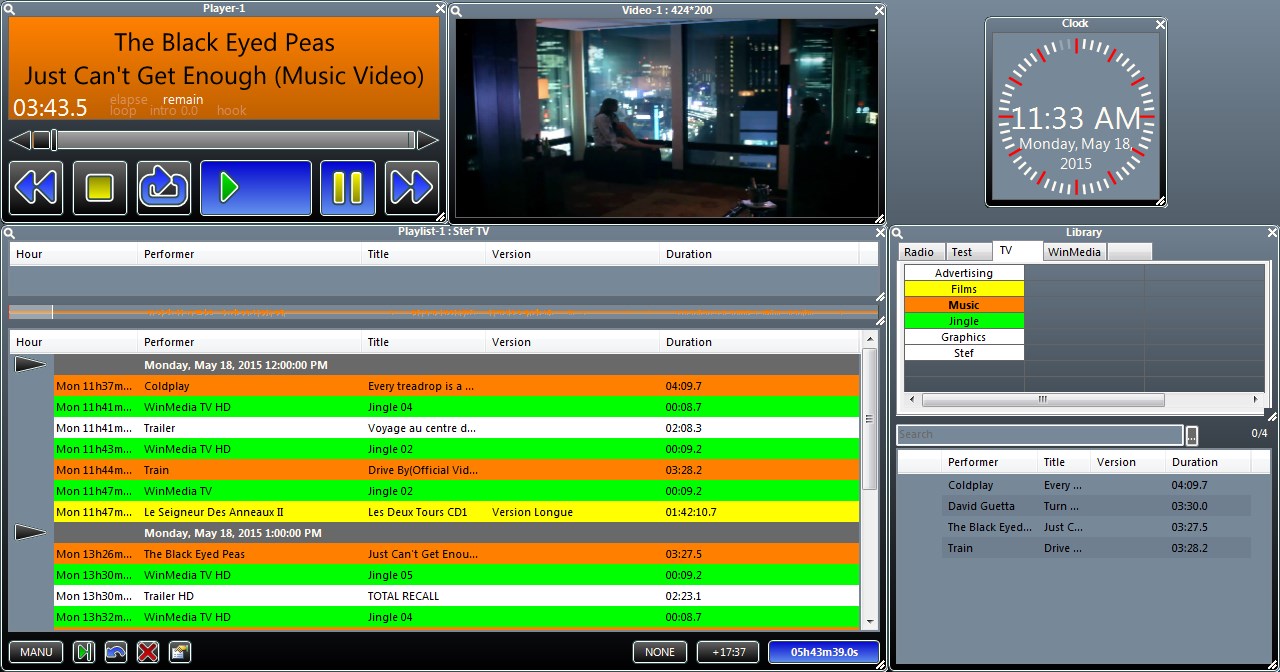Click the yellow Stop button
This screenshot has height=672, width=1280.
point(100,188)
